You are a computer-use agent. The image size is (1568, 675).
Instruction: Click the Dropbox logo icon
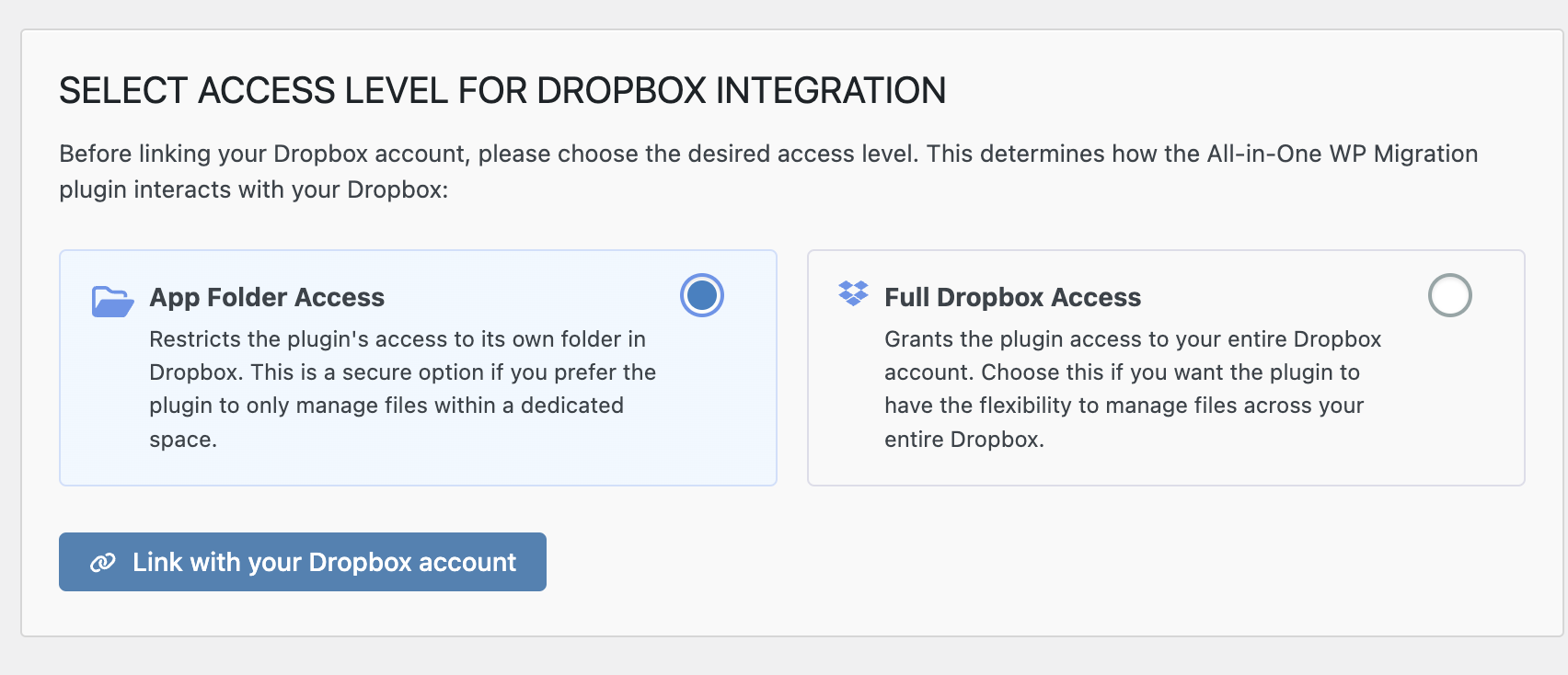click(853, 293)
